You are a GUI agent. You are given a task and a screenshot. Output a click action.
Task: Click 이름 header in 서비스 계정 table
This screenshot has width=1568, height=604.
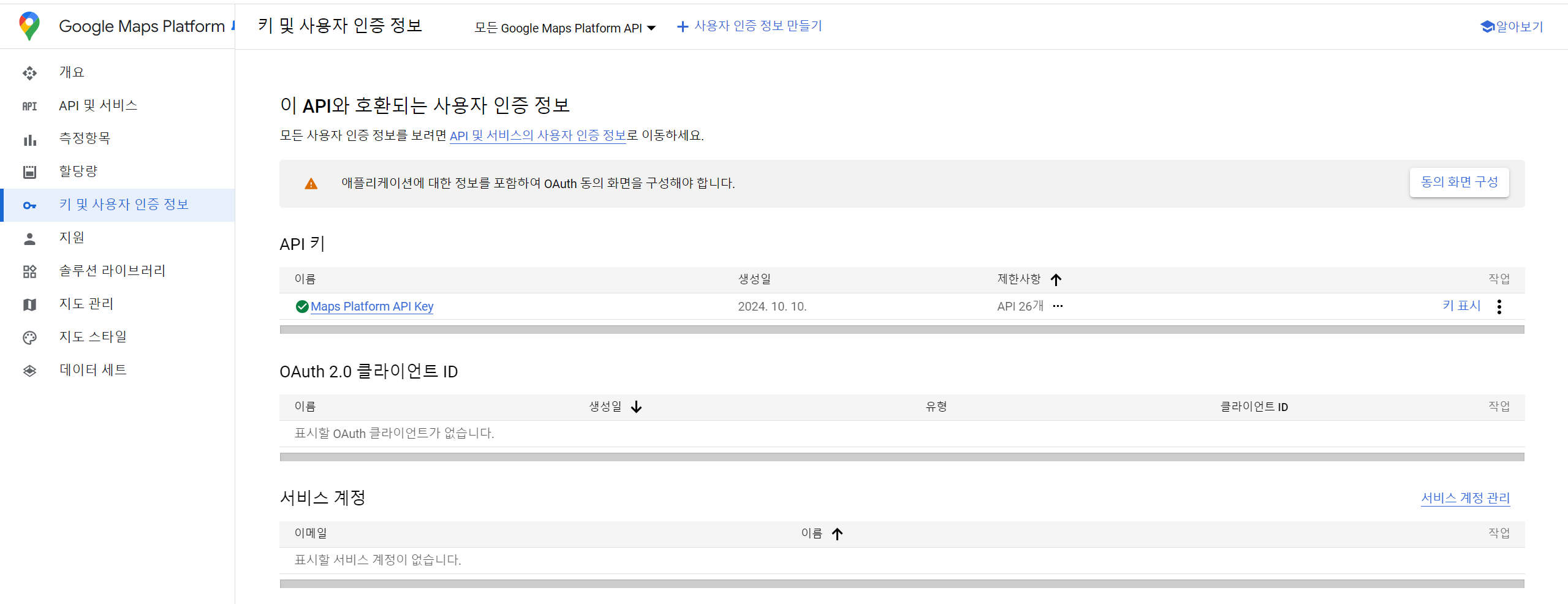(x=812, y=534)
